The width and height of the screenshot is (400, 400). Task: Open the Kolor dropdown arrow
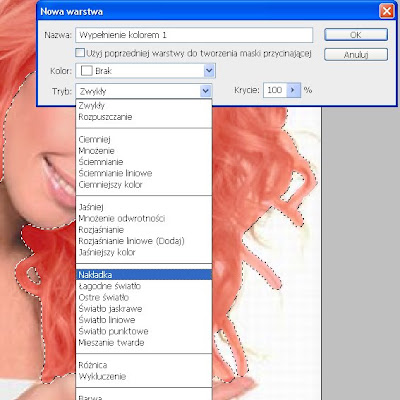click(x=209, y=71)
